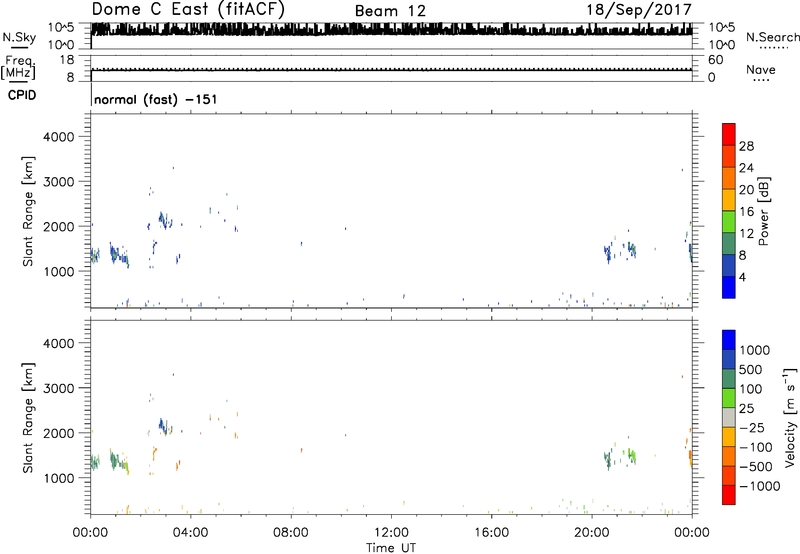Click the red top segment of Power colorbar

coord(729,134)
